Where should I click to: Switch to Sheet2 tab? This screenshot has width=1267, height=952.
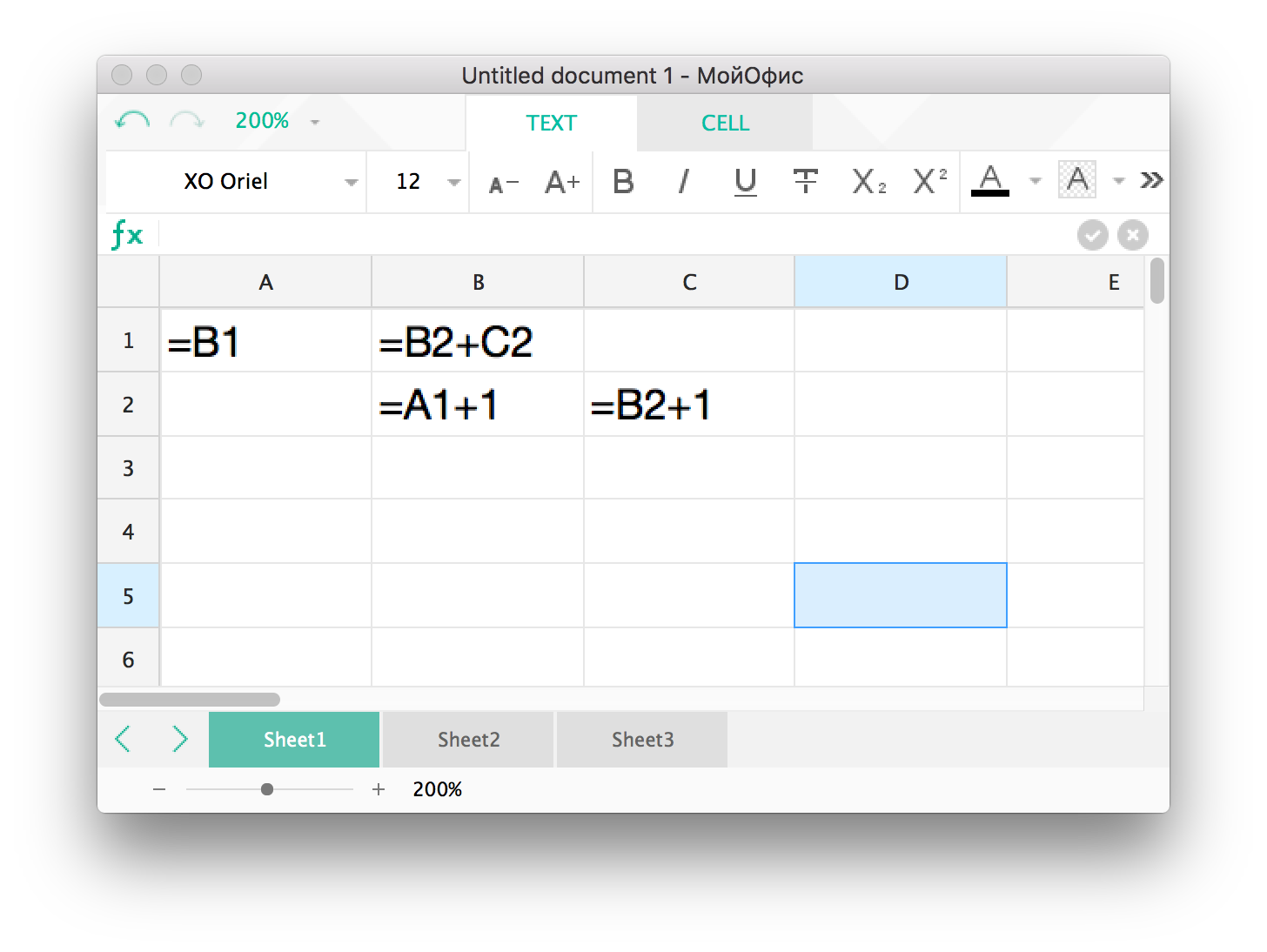pyautogui.click(x=468, y=740)
